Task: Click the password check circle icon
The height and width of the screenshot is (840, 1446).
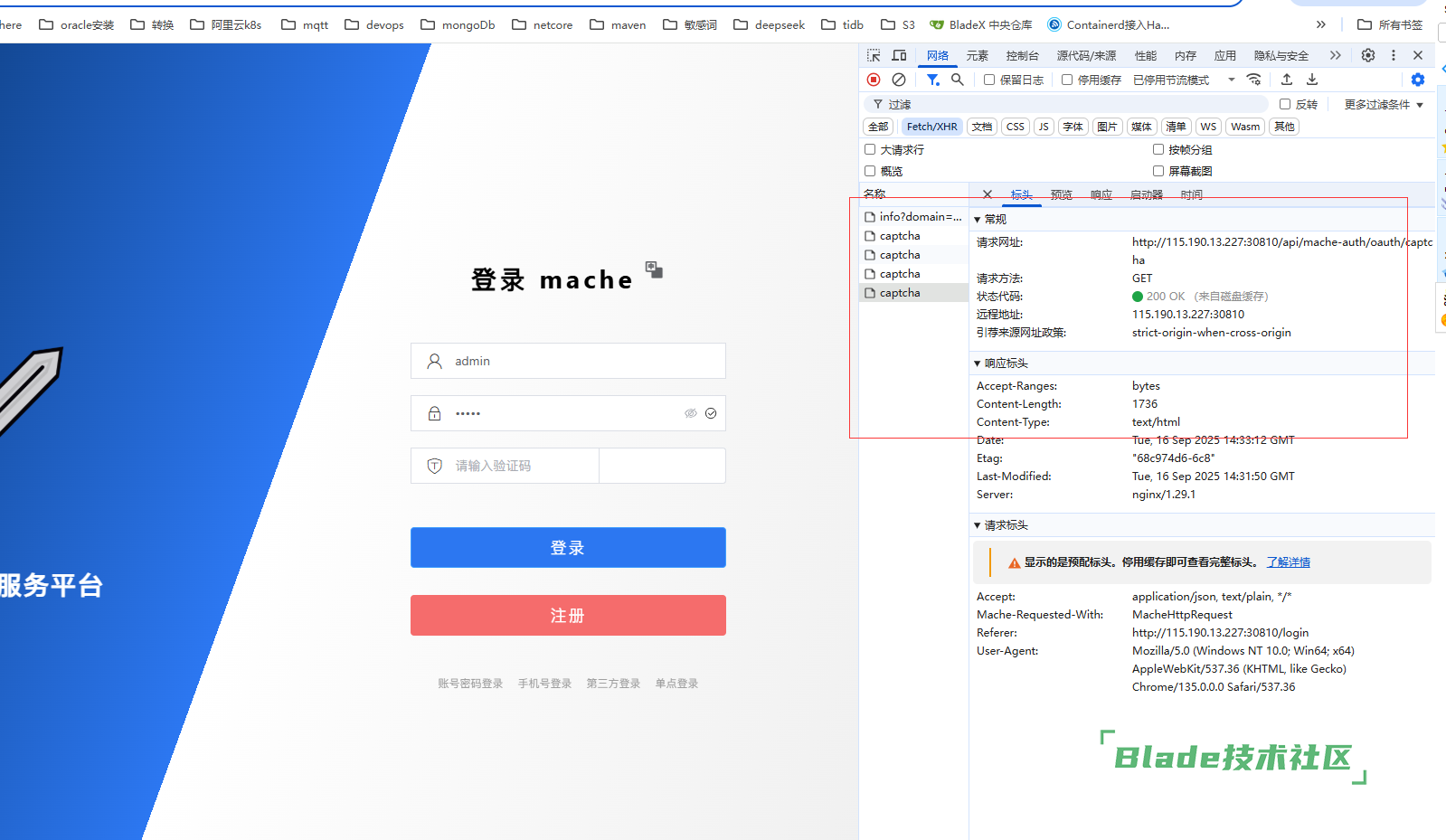Action: pos(711,413)
